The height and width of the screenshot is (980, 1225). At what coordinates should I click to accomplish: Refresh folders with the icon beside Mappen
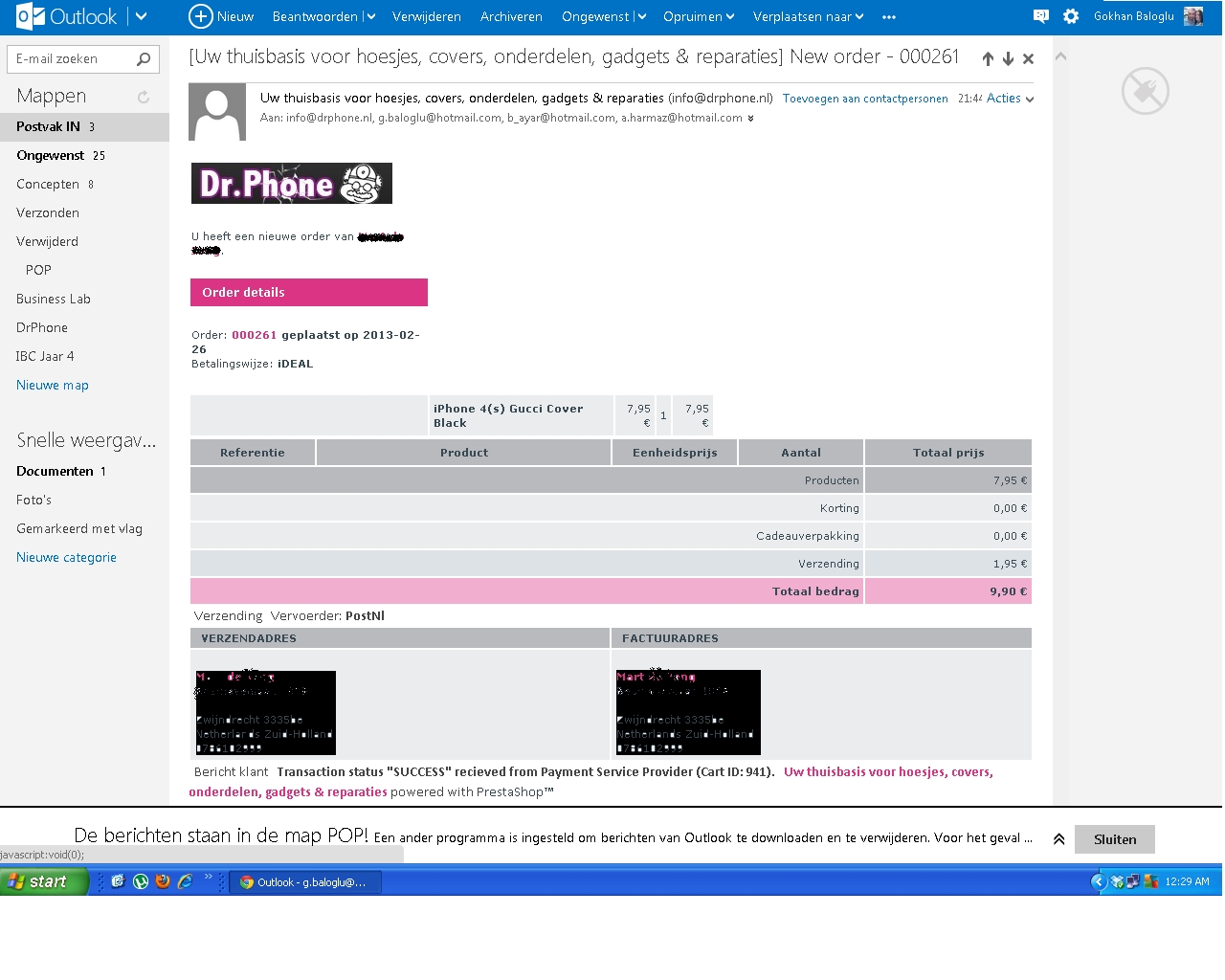pos(144,97)
